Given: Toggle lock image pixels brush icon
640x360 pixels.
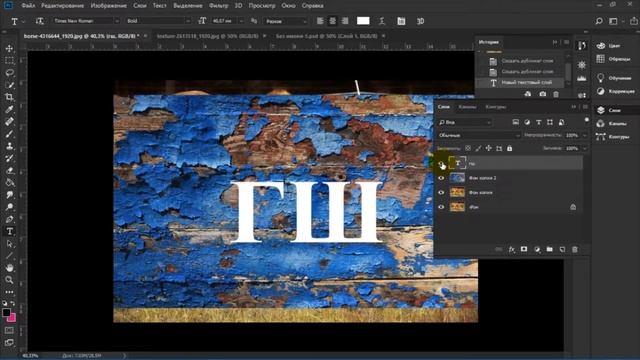Looking at the screenshot, I should pyautogui.click(x=478, y=149).
